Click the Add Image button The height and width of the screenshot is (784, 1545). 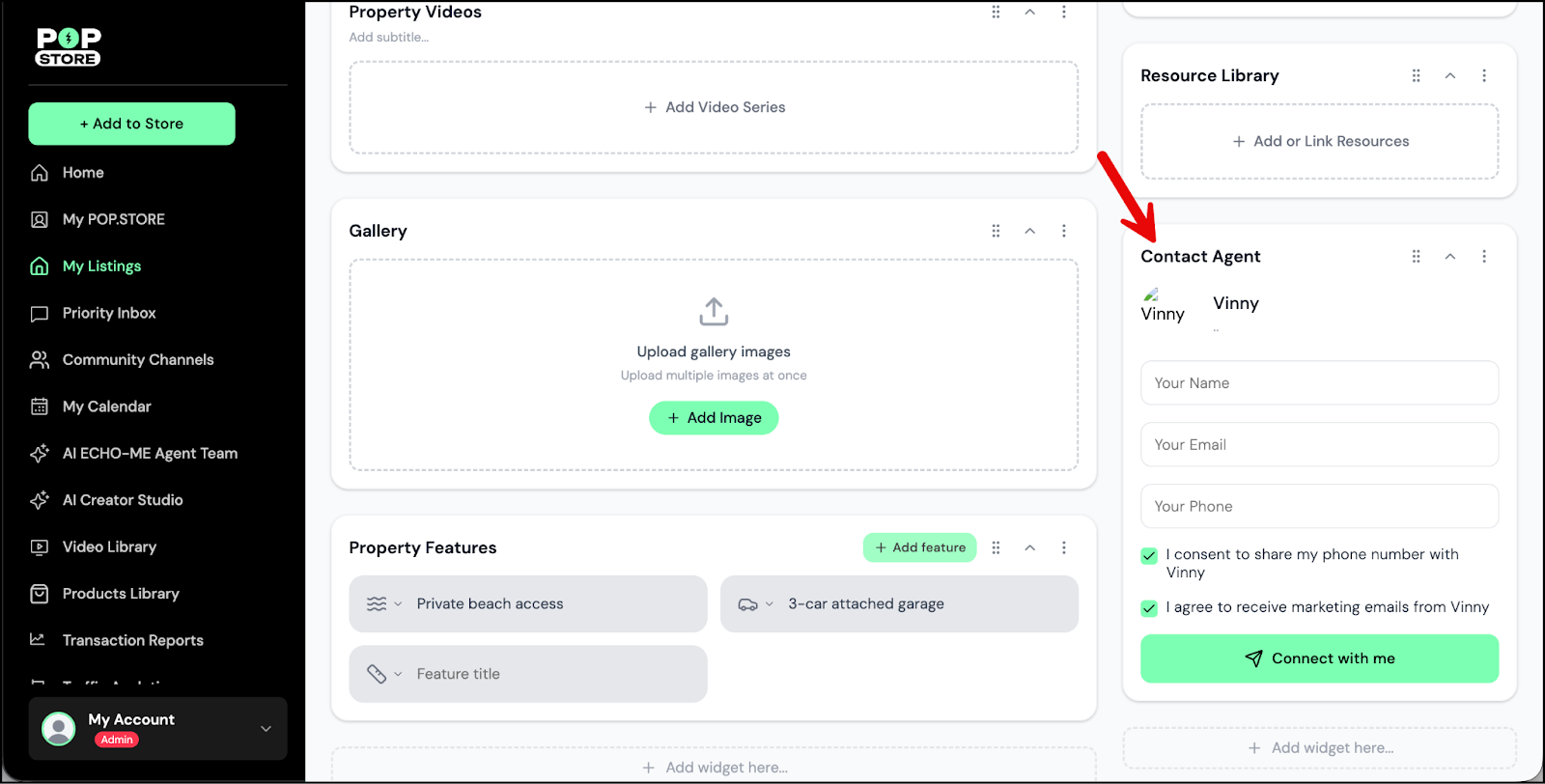(x=714, y=418)
